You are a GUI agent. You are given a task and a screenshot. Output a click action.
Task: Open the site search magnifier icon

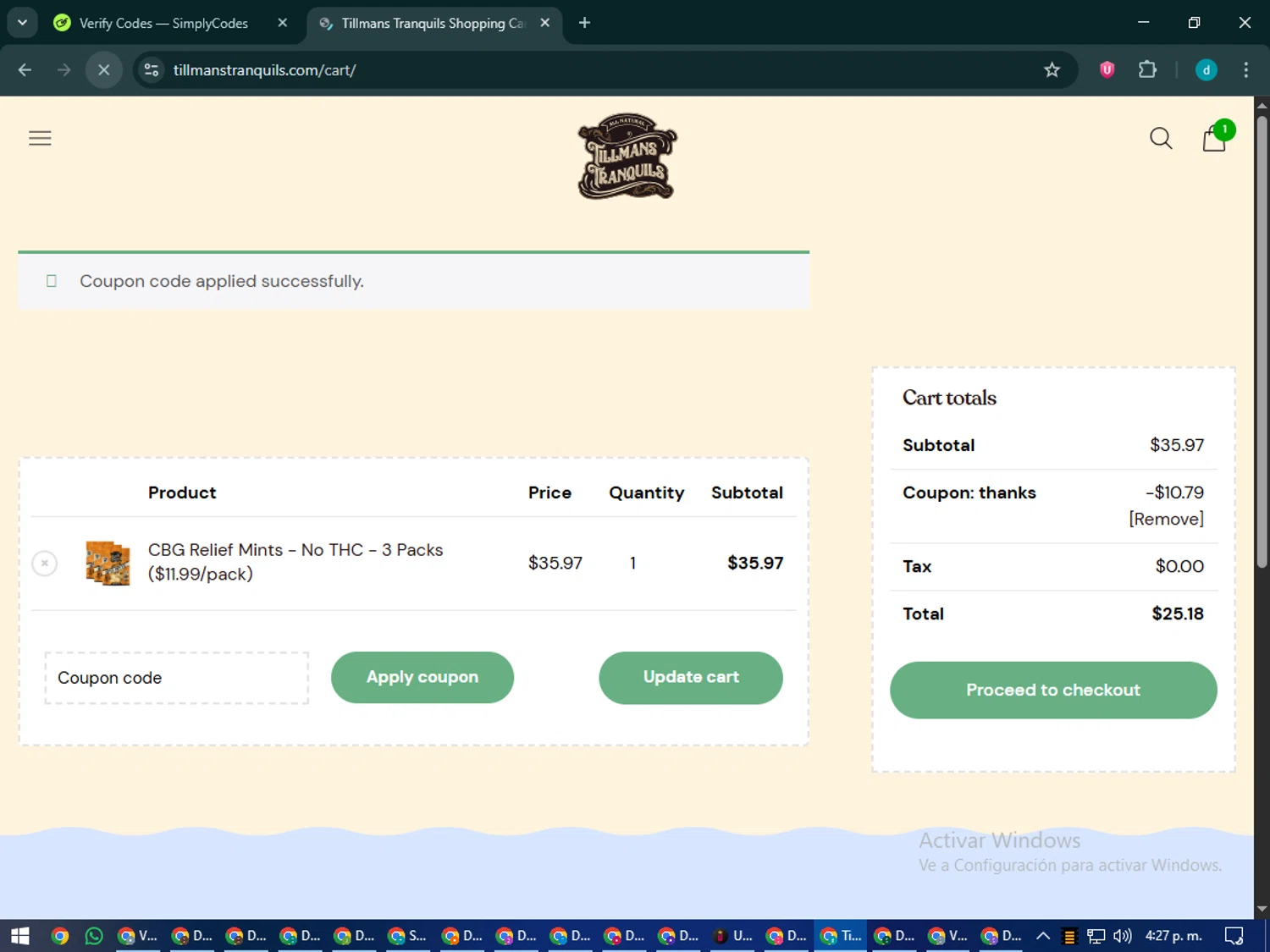[x=1161, y=138]
